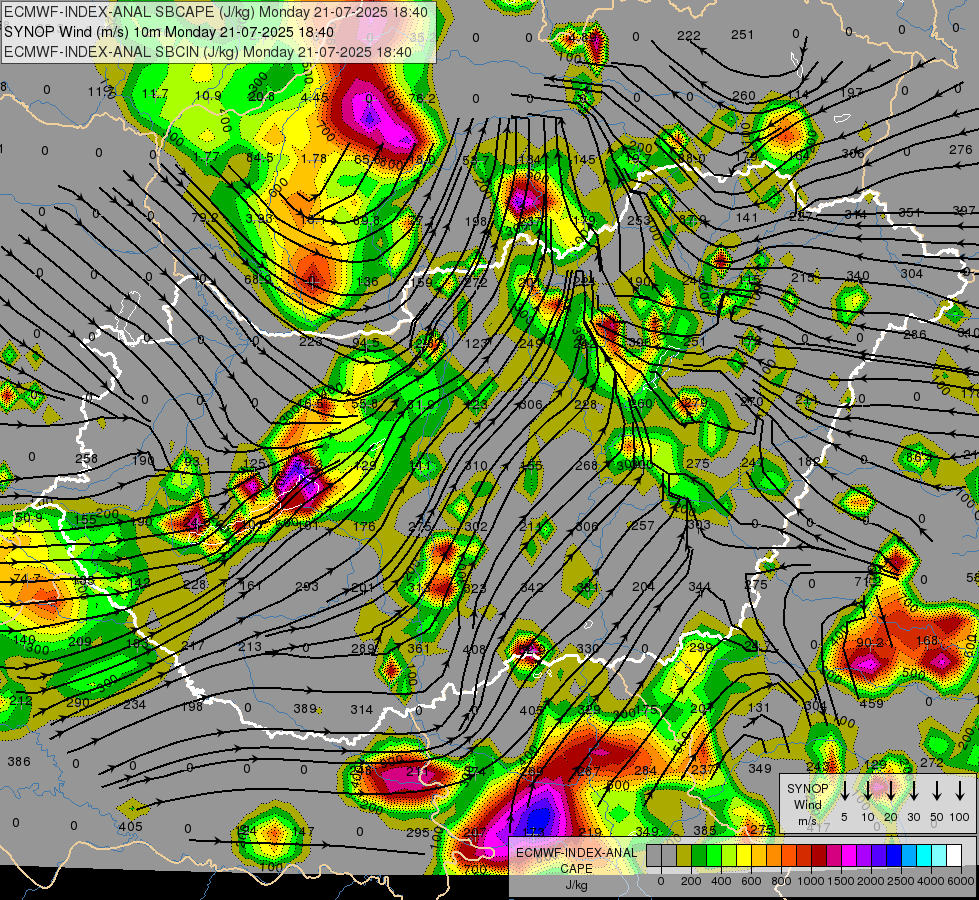
Task: Select the dark red swatch in CAPE legend
Action: (819, 855)
